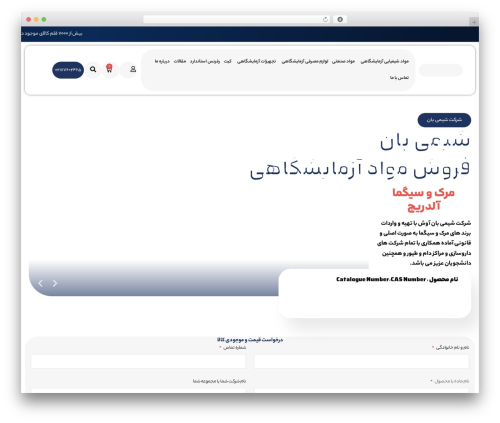Click the site logo placeholder in the header
The image size is (500, 423).
point(441,70)
